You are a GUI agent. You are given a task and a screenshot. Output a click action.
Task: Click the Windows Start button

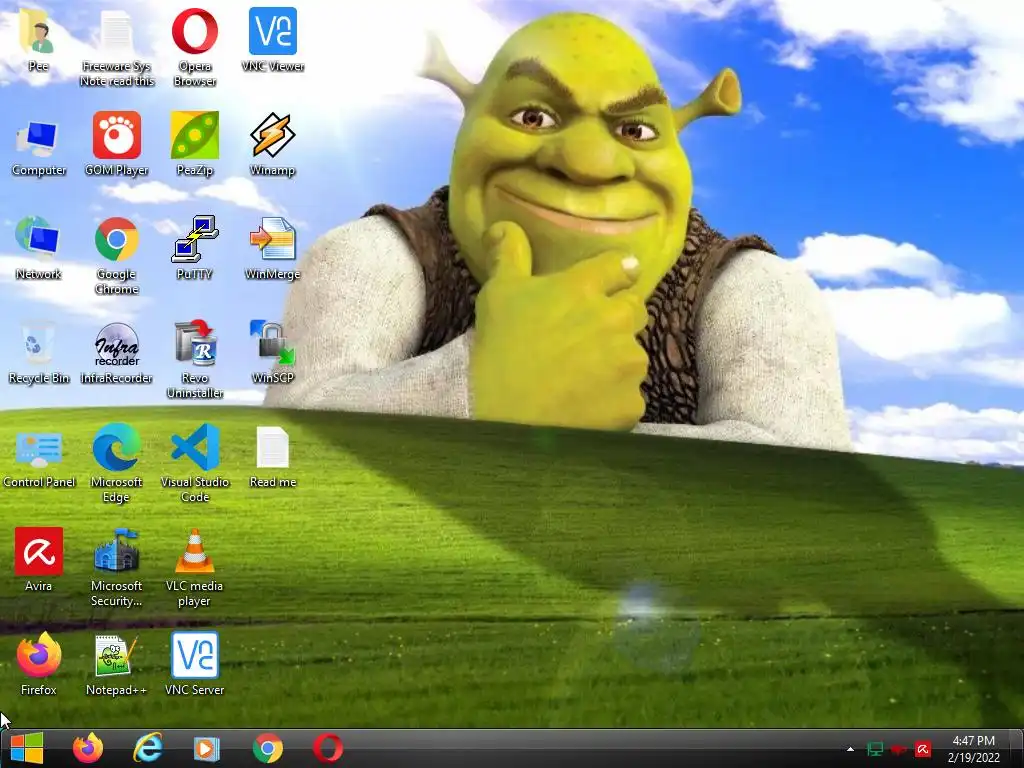tap(27, 748)
